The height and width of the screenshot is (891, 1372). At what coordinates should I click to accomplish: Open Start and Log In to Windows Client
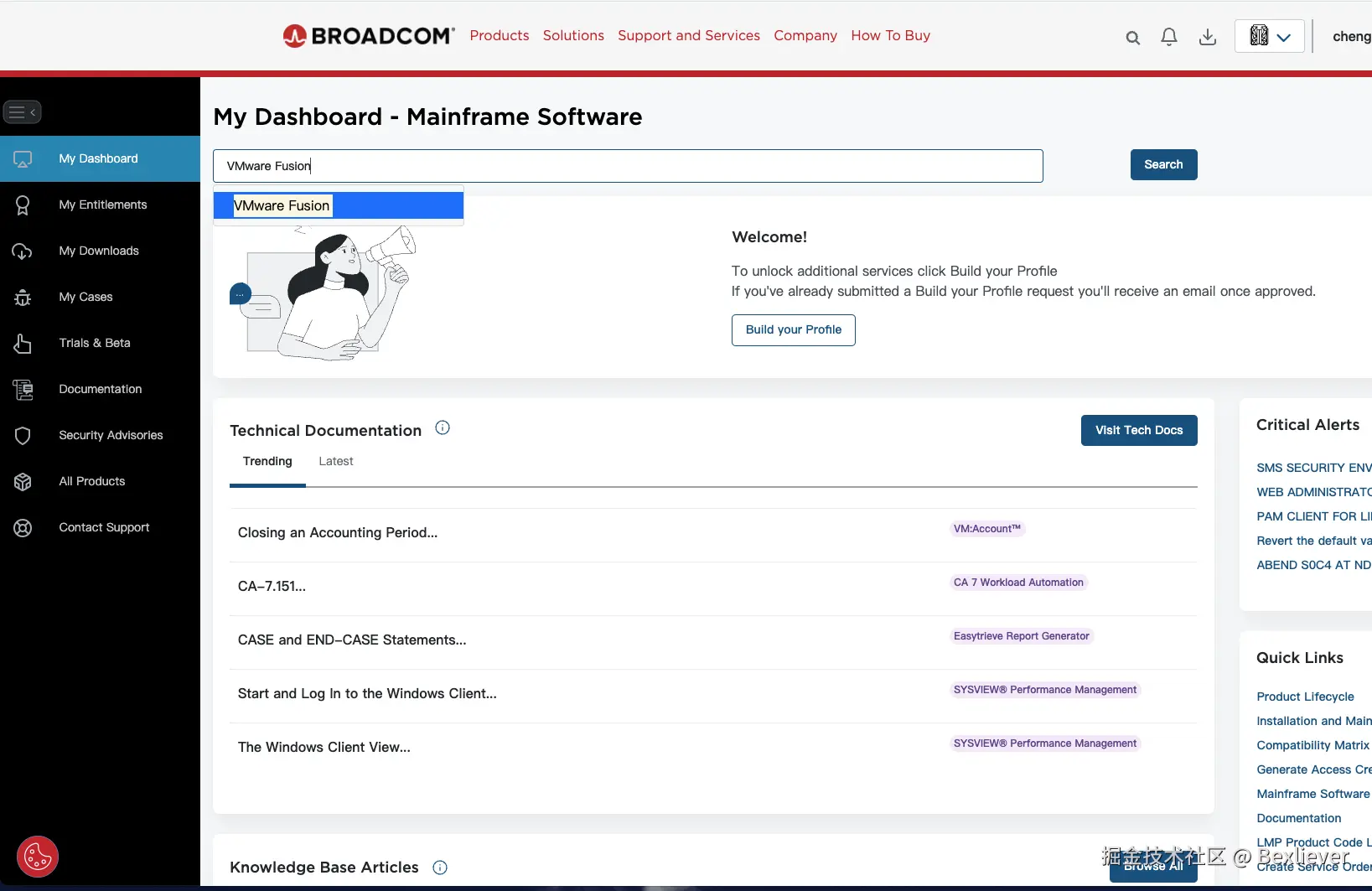[367, 693]
